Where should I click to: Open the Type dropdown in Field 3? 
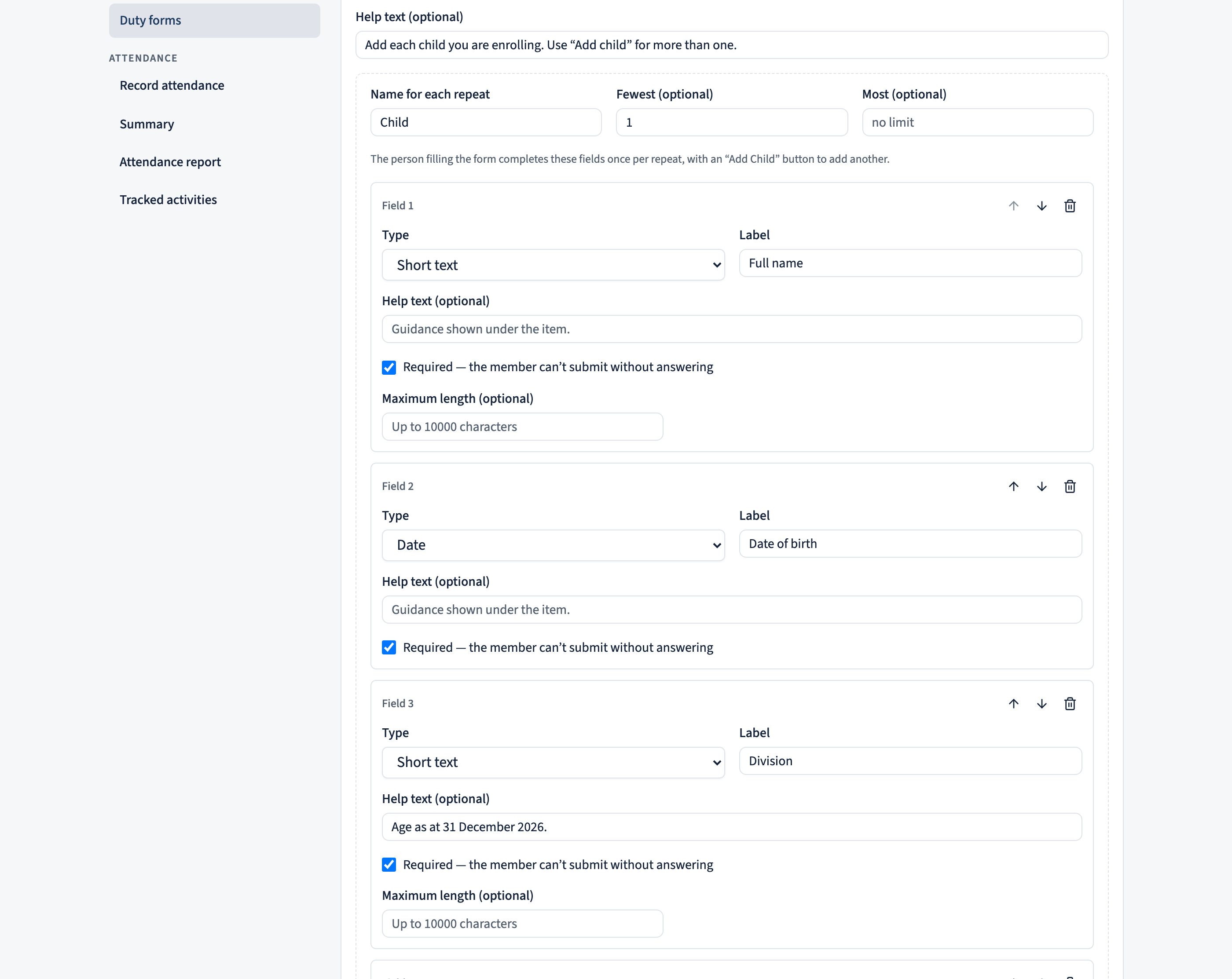pos(553,763)
